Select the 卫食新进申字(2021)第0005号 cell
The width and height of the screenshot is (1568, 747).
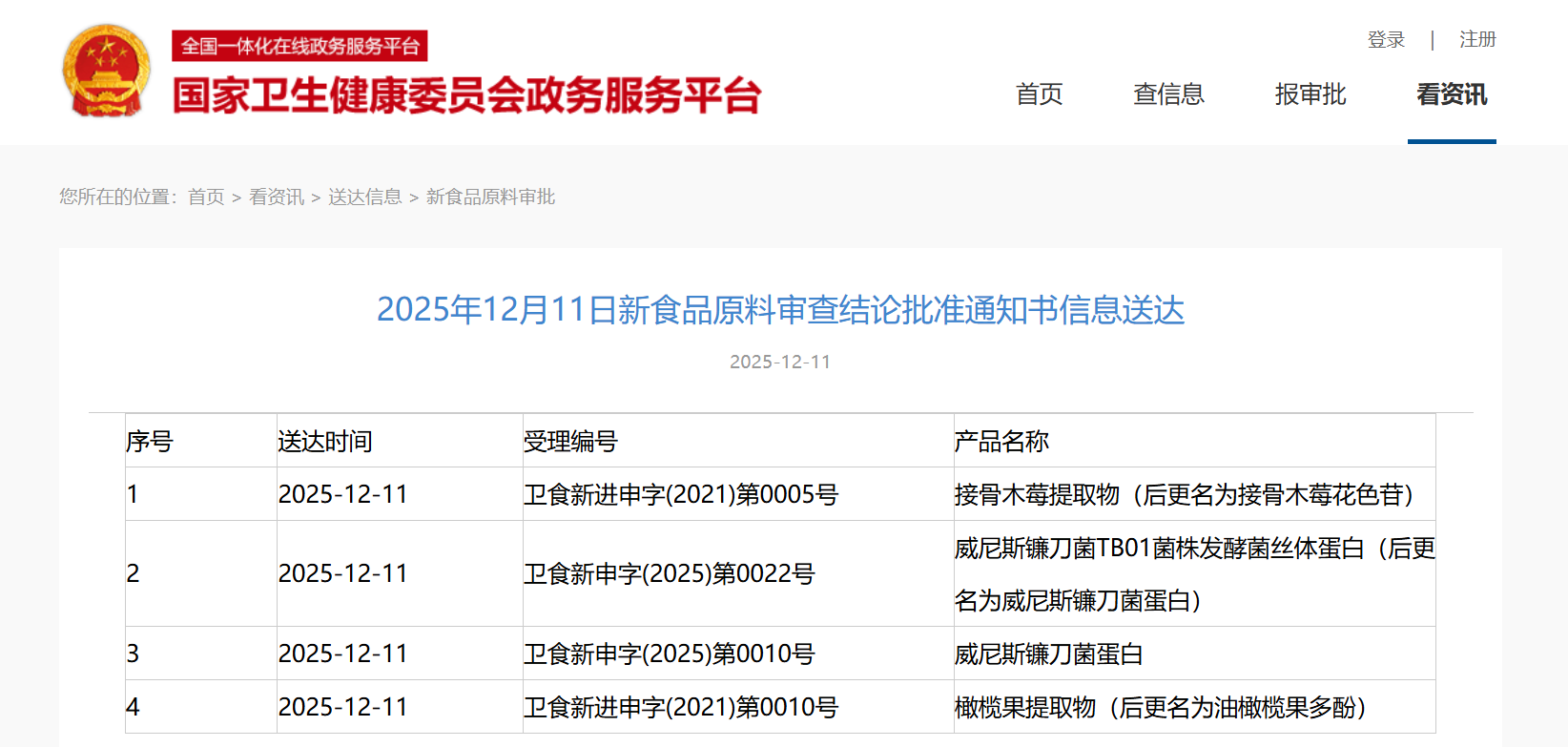tap(681, 495)
